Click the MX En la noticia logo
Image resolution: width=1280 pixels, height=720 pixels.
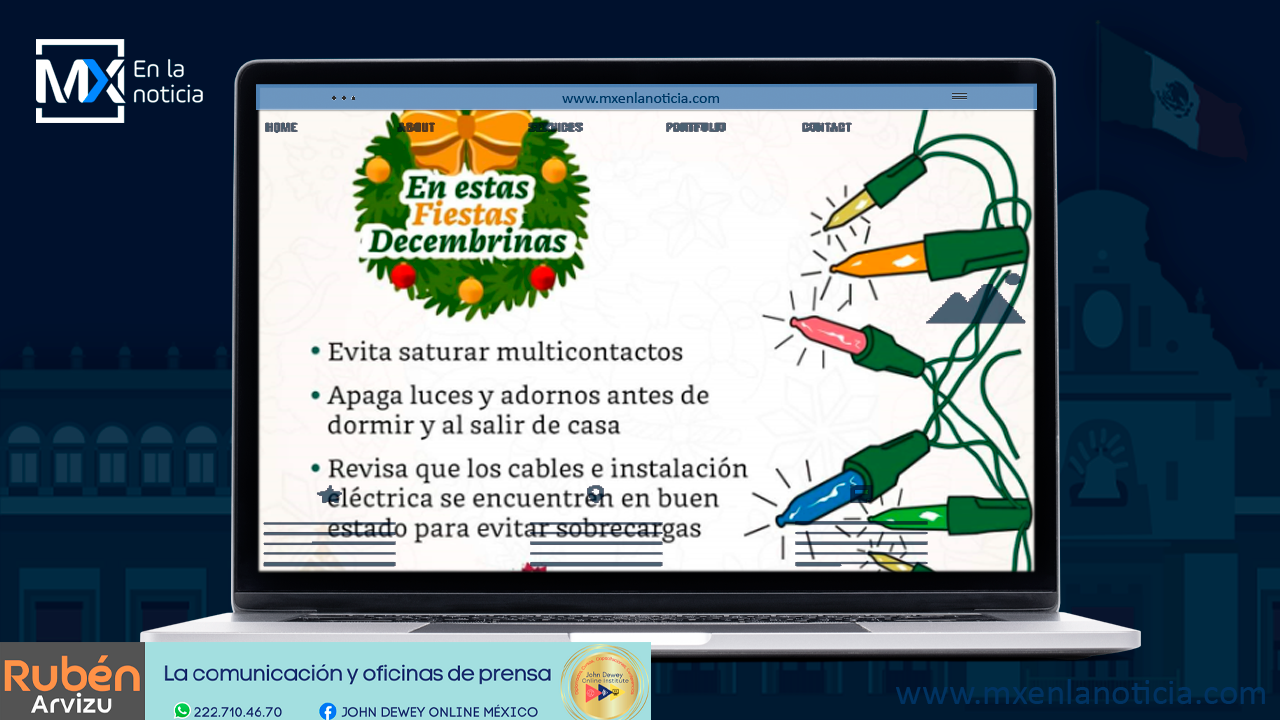(119, 81)
